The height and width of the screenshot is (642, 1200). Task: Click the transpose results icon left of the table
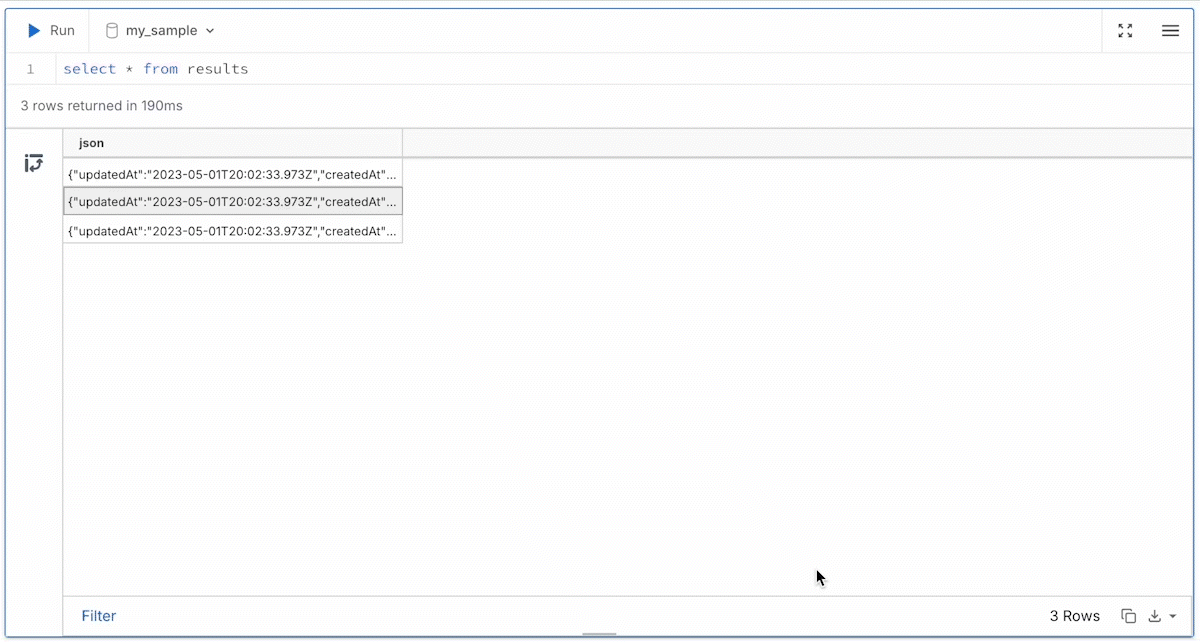(x=33, y=163)
